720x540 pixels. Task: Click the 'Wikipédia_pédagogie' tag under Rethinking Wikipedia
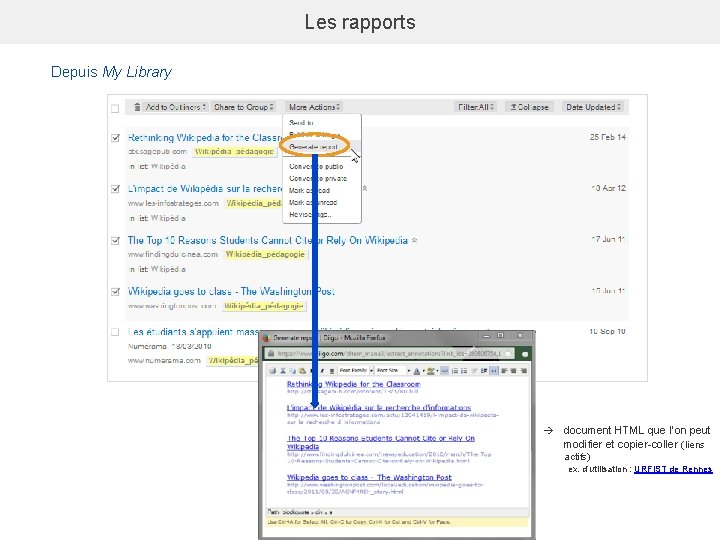tap(234, 152)
